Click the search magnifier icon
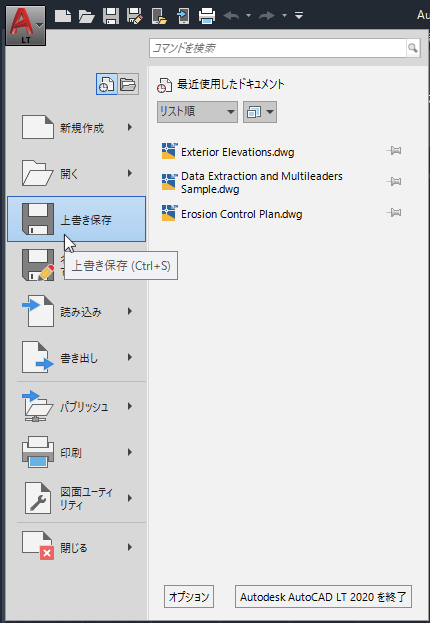Image resolution: width=430 pixels, height=623 pixels. (x=413, y=48)
